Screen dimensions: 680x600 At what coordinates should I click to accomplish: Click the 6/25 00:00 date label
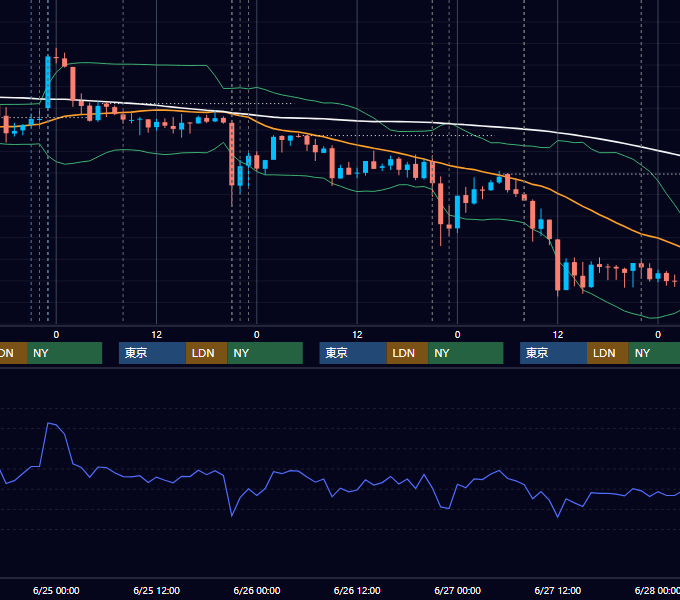(x=56, y=590)
